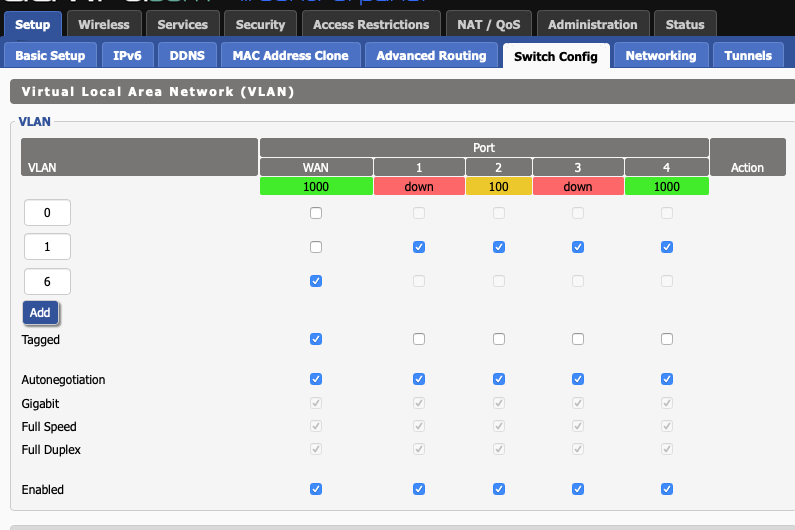The image size is (795, 530).
Task: Open the Networking sub-tab
Action: click(661, 55)
